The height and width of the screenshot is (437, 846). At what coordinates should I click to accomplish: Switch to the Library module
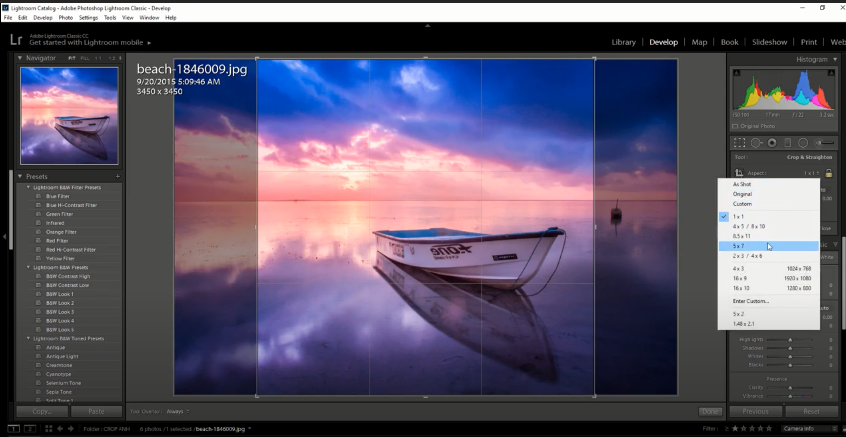coord(623,42)
